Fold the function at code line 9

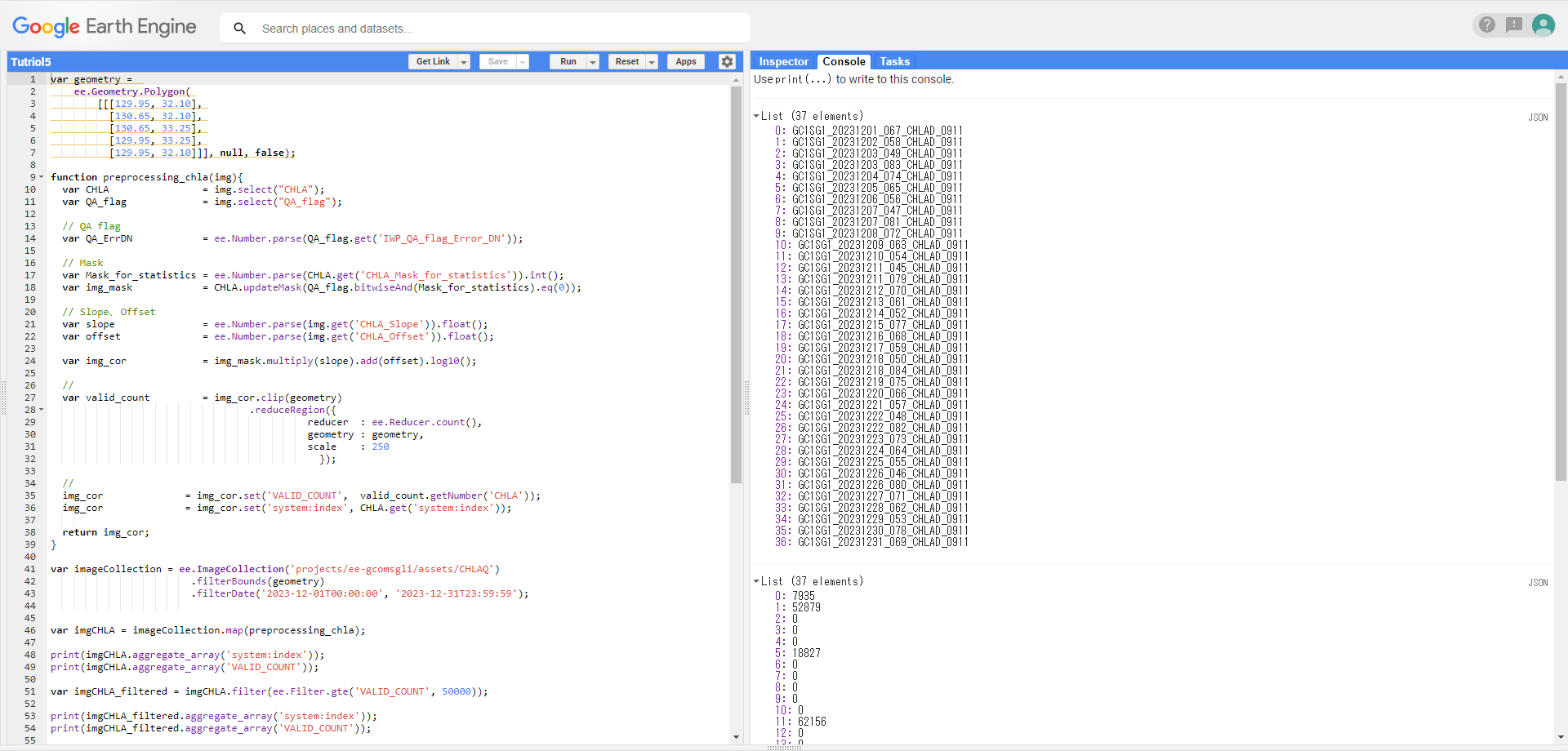[x=42, y=177]
